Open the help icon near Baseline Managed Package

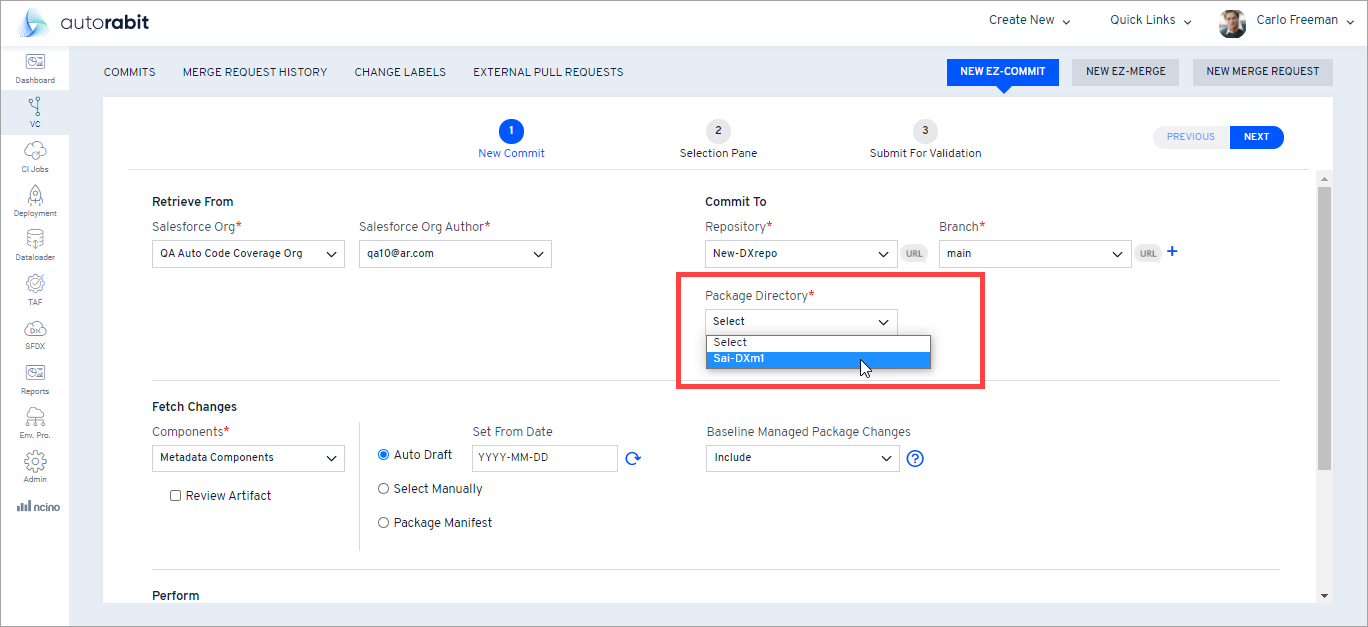pos(914,457)
